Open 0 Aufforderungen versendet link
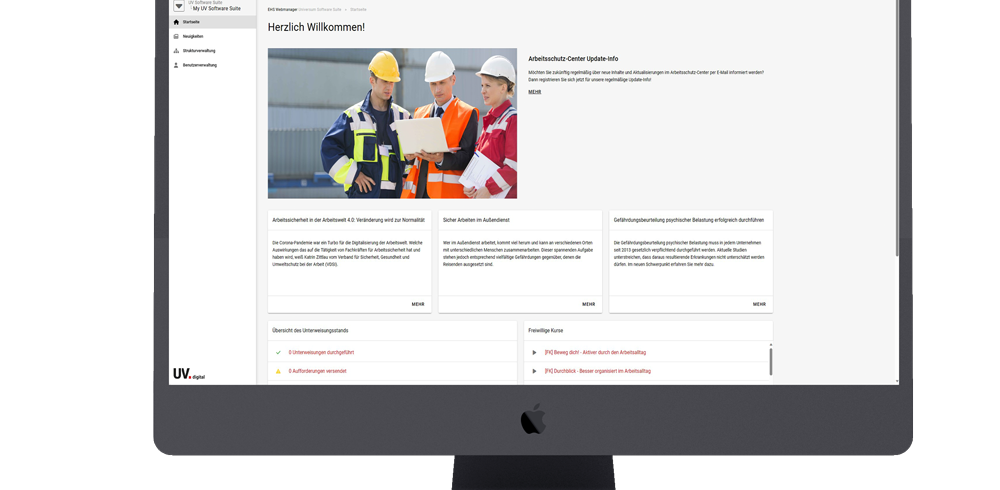Screen dimensions: 1000x490 (x=318, y=371)
